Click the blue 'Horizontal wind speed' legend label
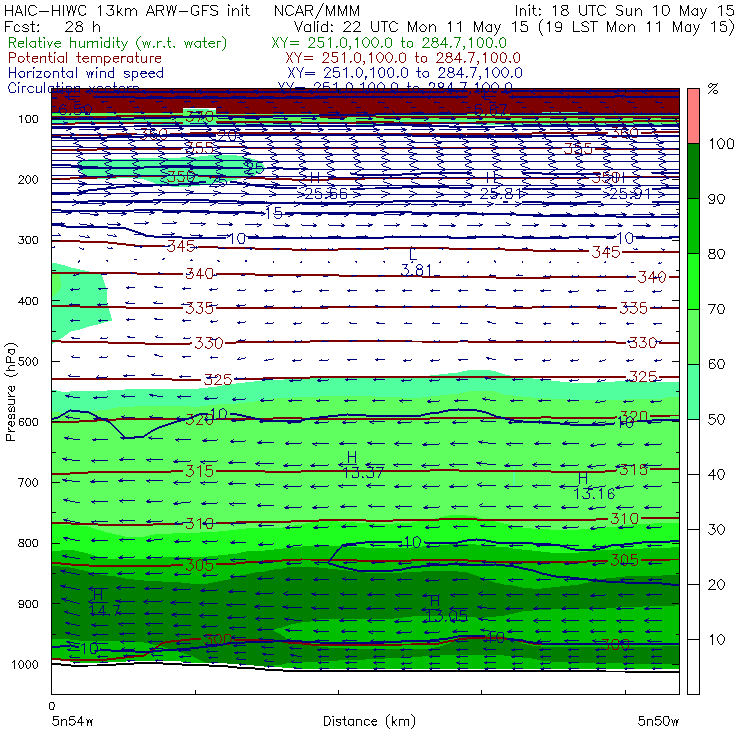740x740 pixels. click(86, 73)
